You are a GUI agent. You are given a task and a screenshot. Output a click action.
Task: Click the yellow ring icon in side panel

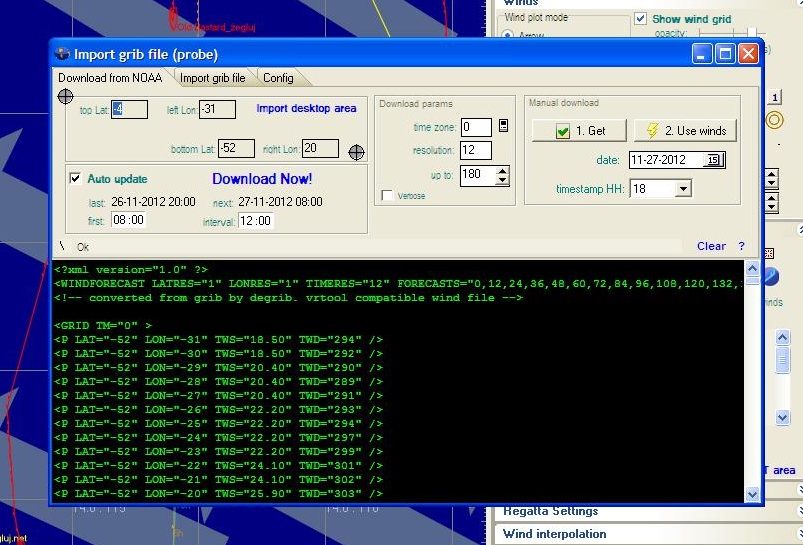tap(774, 120)
